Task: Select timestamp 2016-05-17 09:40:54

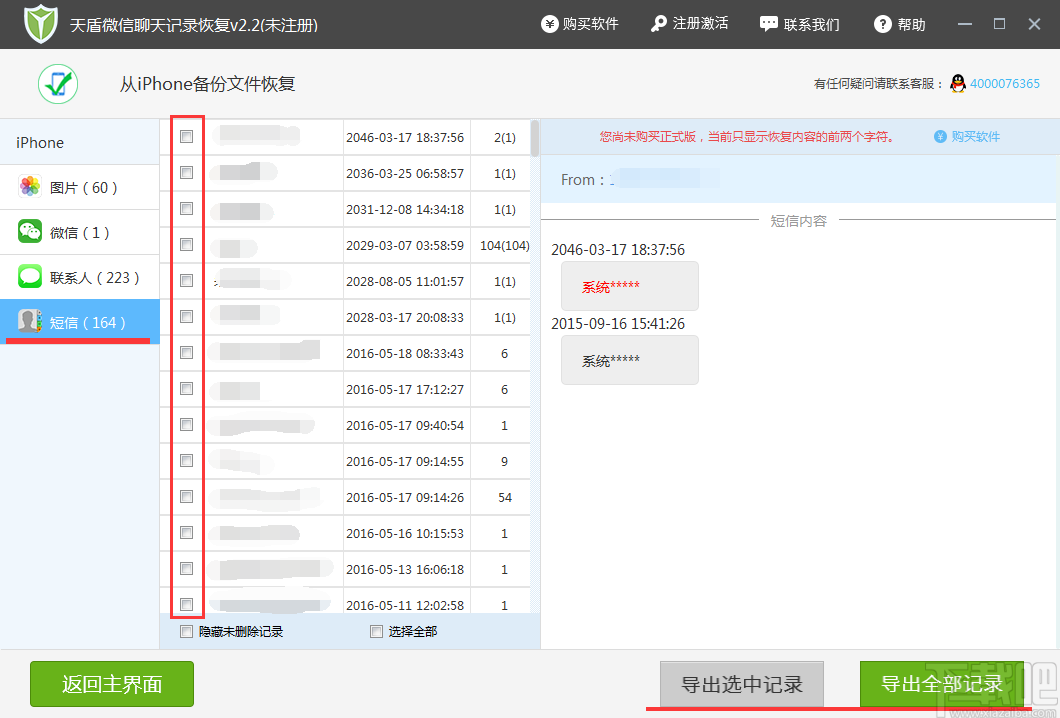Action: point(405,425)
